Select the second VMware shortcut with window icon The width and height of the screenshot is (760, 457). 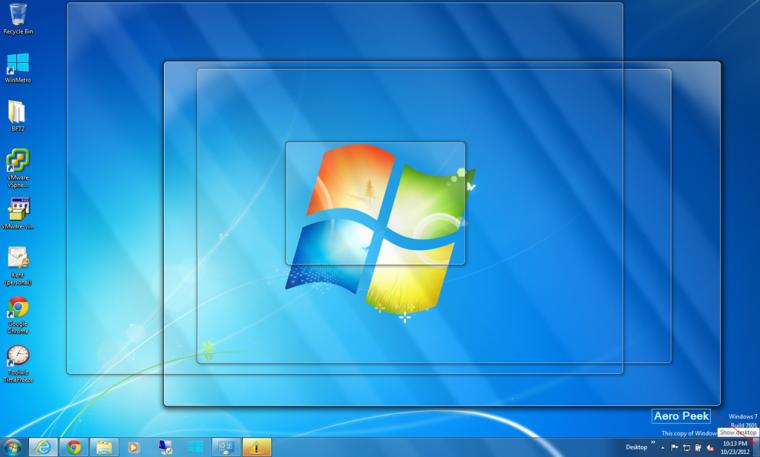(18, 214)
